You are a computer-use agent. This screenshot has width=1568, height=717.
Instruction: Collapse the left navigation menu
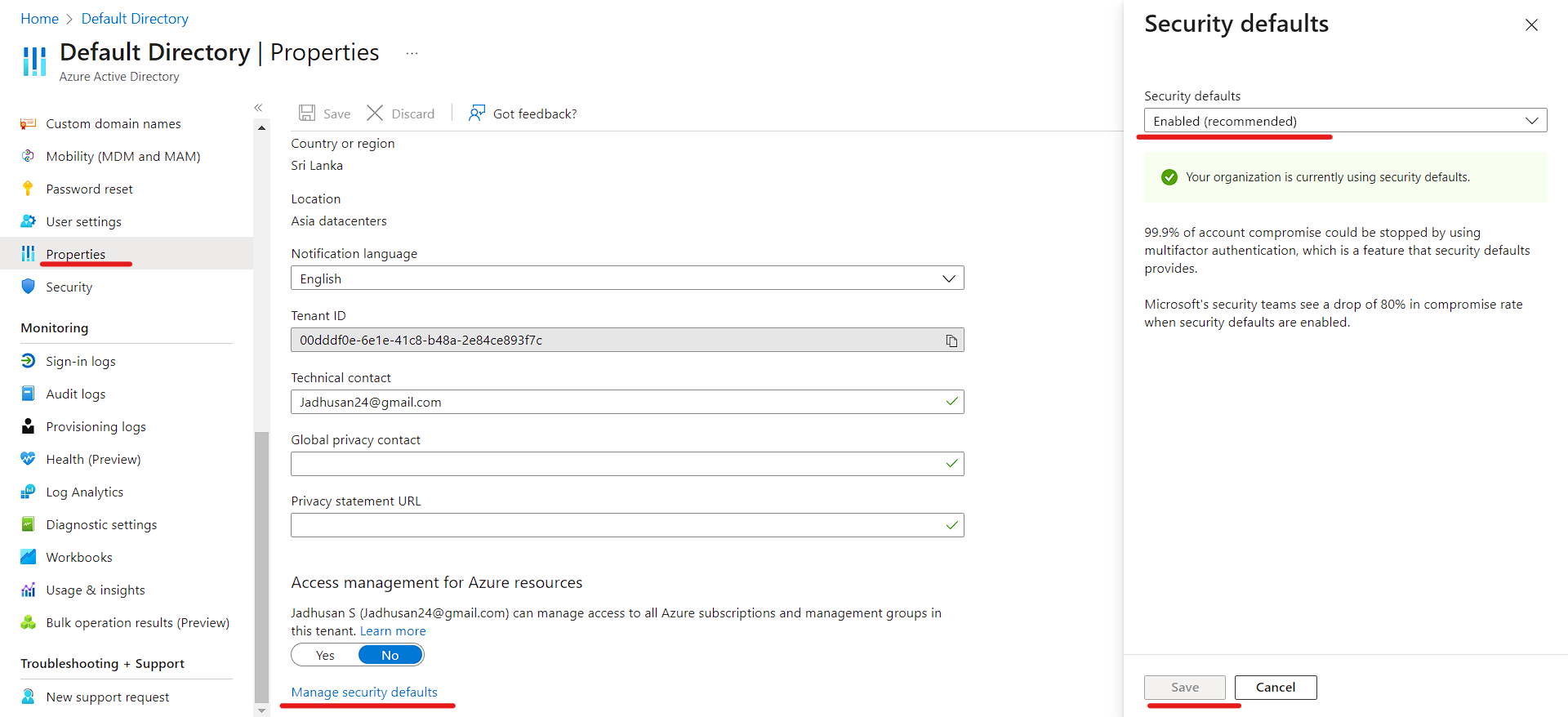pyautogui.click(x=258, y=108)
